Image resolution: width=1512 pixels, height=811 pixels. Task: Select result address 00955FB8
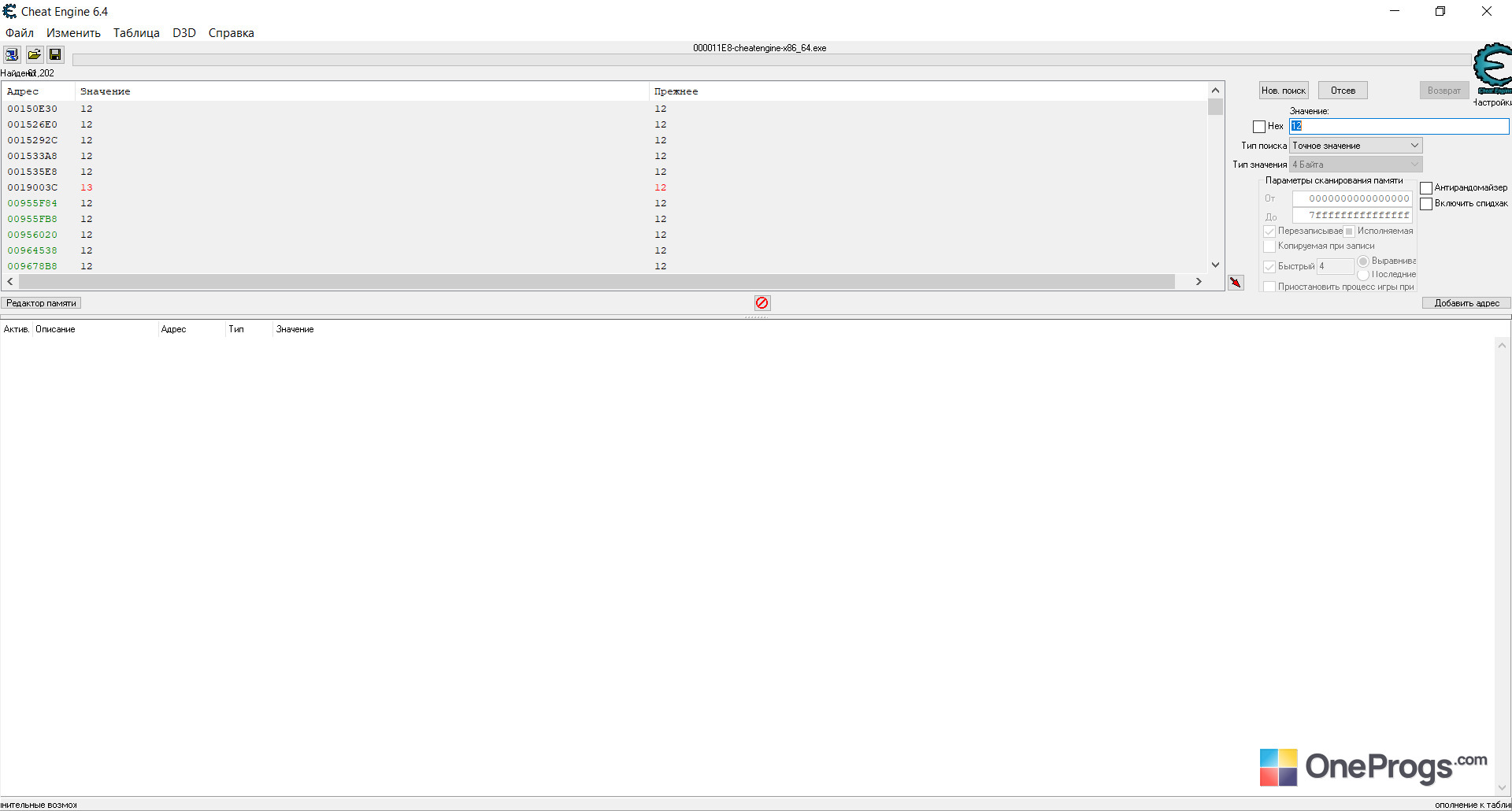pos(32,219)
